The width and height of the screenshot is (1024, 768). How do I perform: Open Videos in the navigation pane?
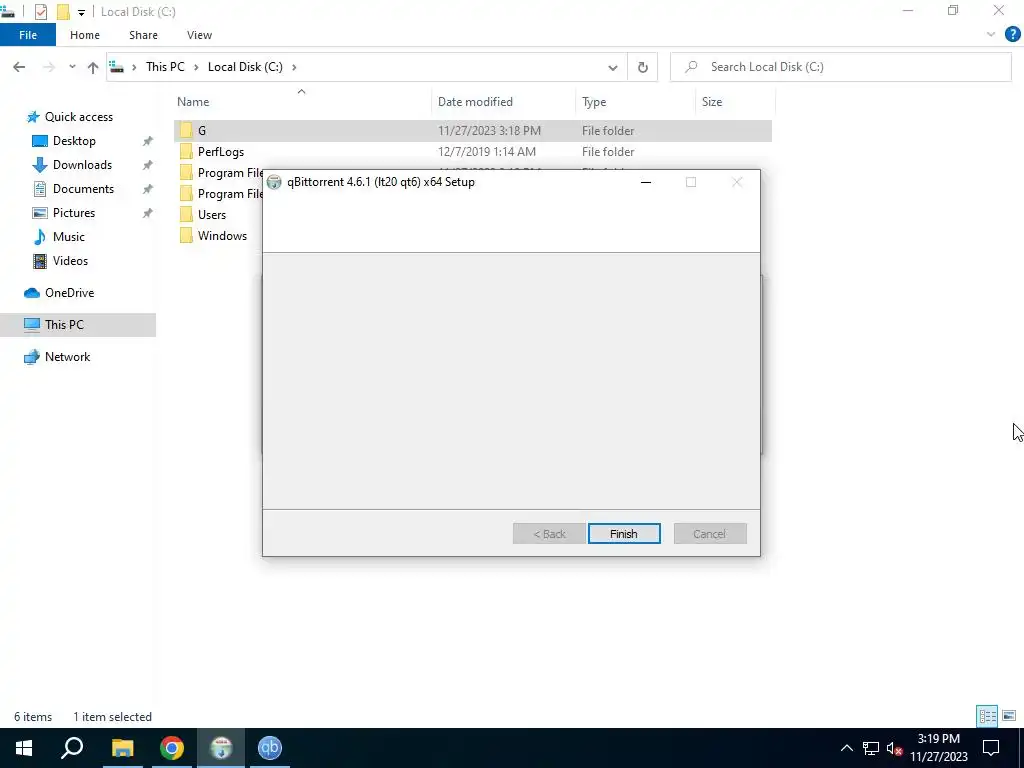pos(70,261)
